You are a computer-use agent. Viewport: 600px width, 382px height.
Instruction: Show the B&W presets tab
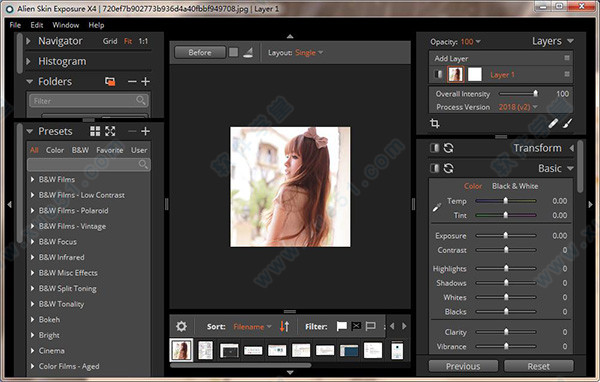(x=80, y=150)
